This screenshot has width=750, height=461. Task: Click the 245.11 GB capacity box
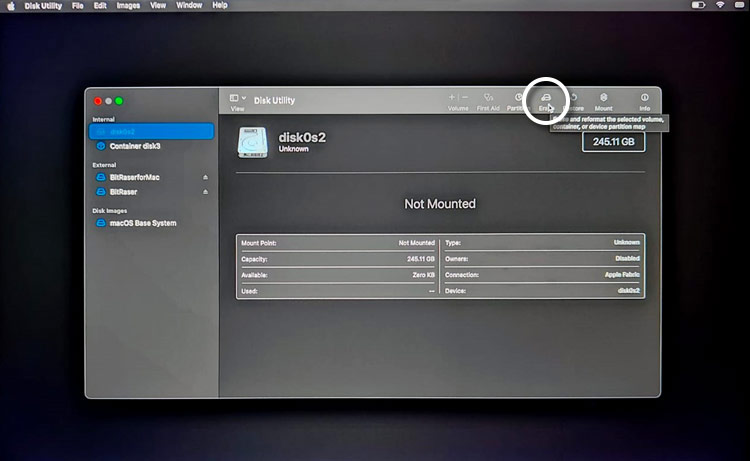(614, 142)
